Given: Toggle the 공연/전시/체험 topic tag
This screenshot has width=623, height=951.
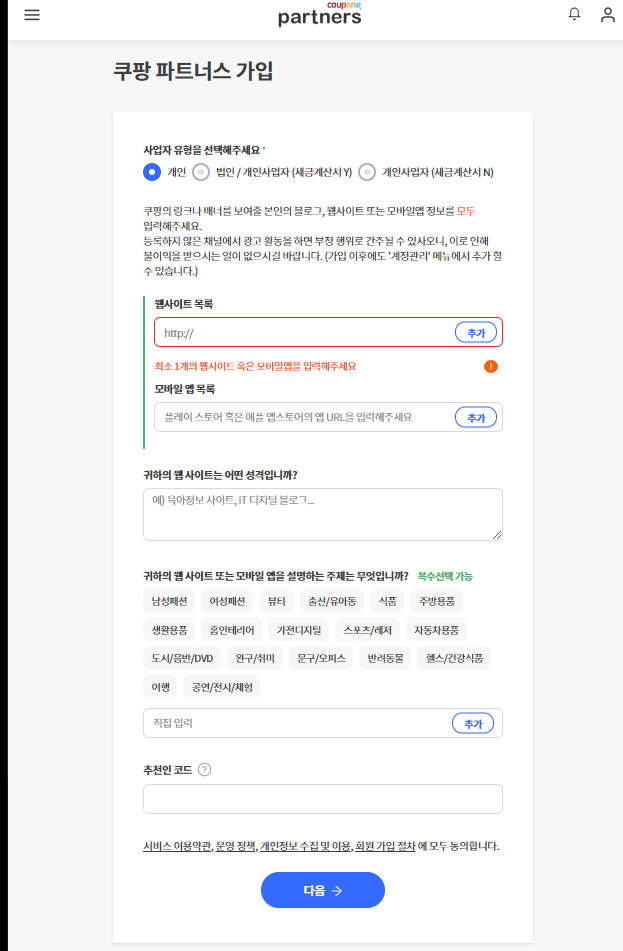Looking at the screenshot, I should pos(221,687).
